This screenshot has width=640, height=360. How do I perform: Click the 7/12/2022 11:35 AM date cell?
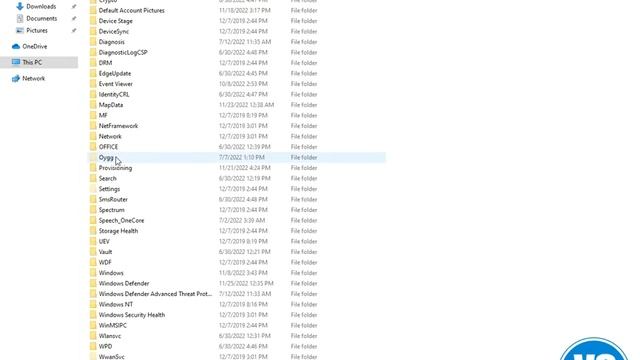(x=245, y=42)
